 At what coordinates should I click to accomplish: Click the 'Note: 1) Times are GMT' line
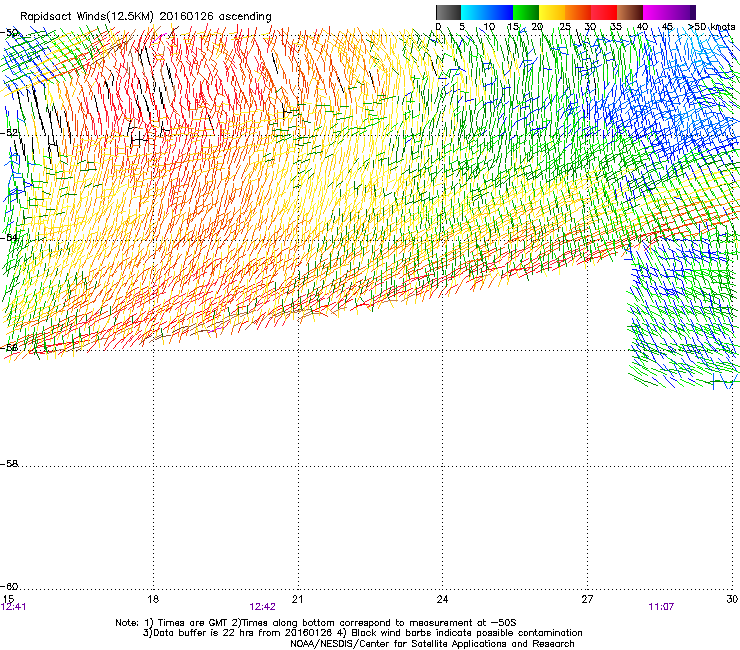pos(316,623)
